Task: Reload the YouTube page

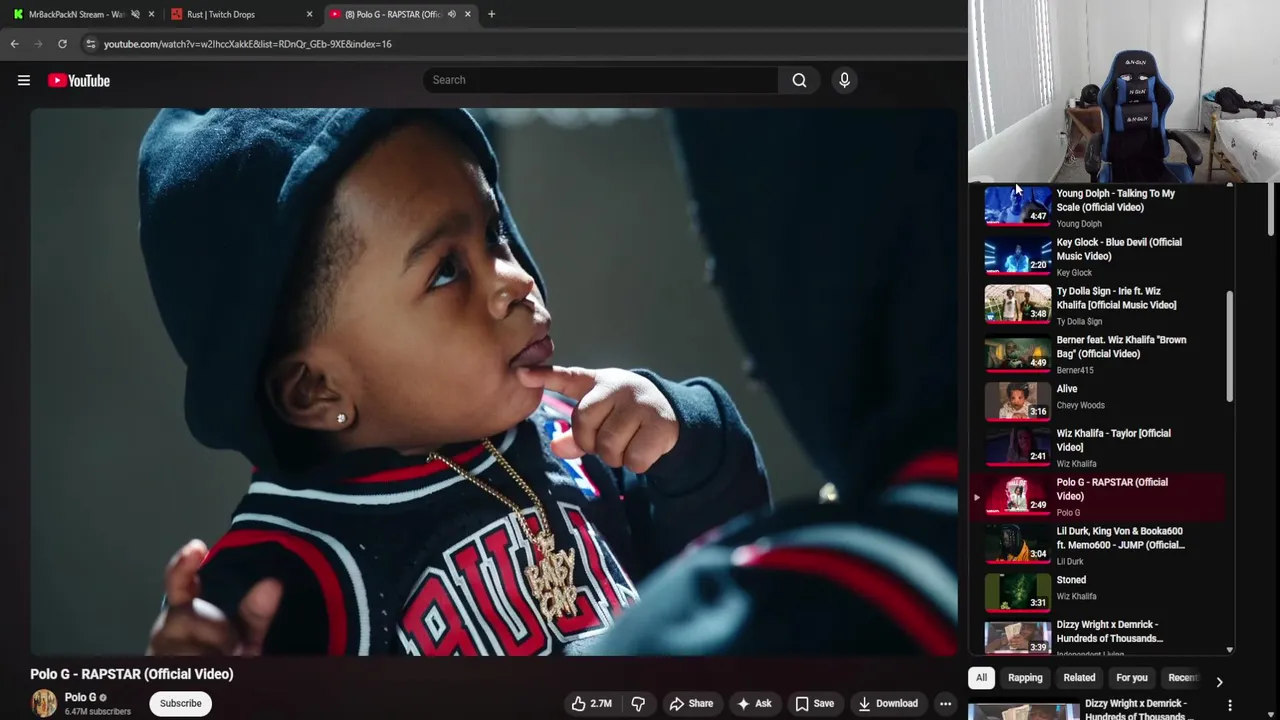Action: pyautogui.click(x=62, y=44)
